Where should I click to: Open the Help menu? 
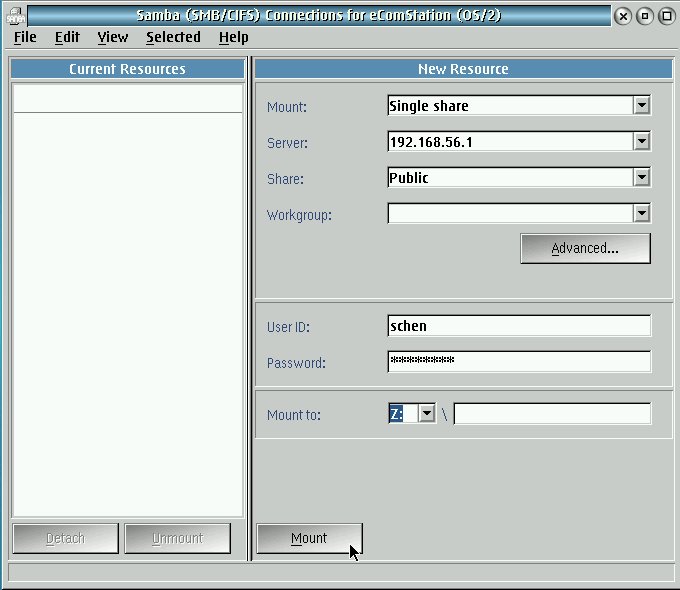pyautogui.click(x=233, y=37)
